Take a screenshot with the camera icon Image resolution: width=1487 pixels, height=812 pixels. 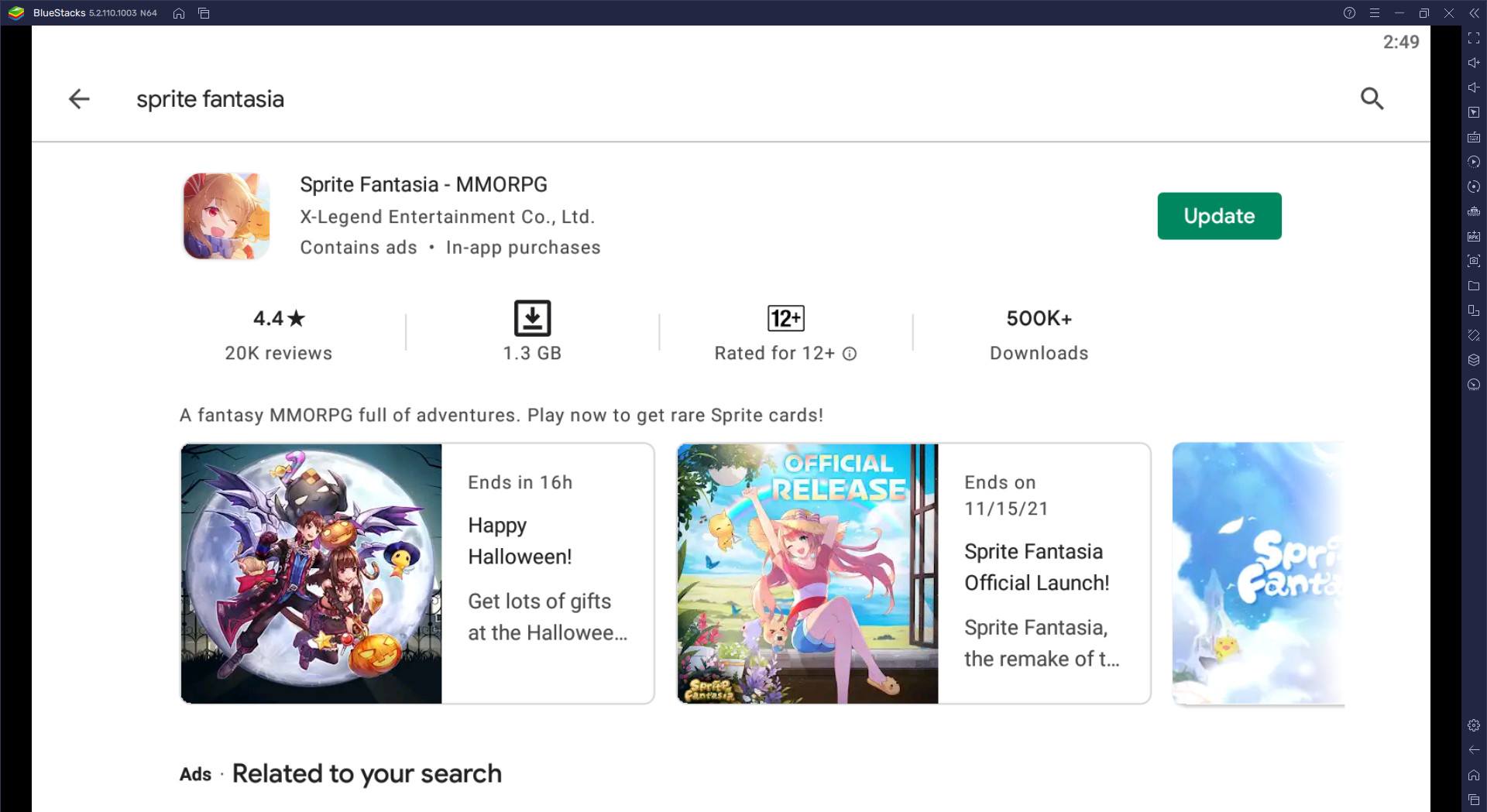(1474, 261)
